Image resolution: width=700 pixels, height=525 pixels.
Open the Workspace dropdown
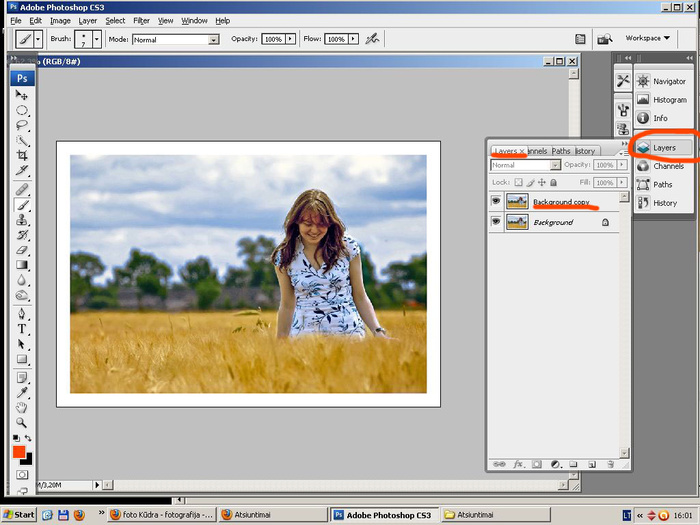pyautogui.click(x=648, y=38)
